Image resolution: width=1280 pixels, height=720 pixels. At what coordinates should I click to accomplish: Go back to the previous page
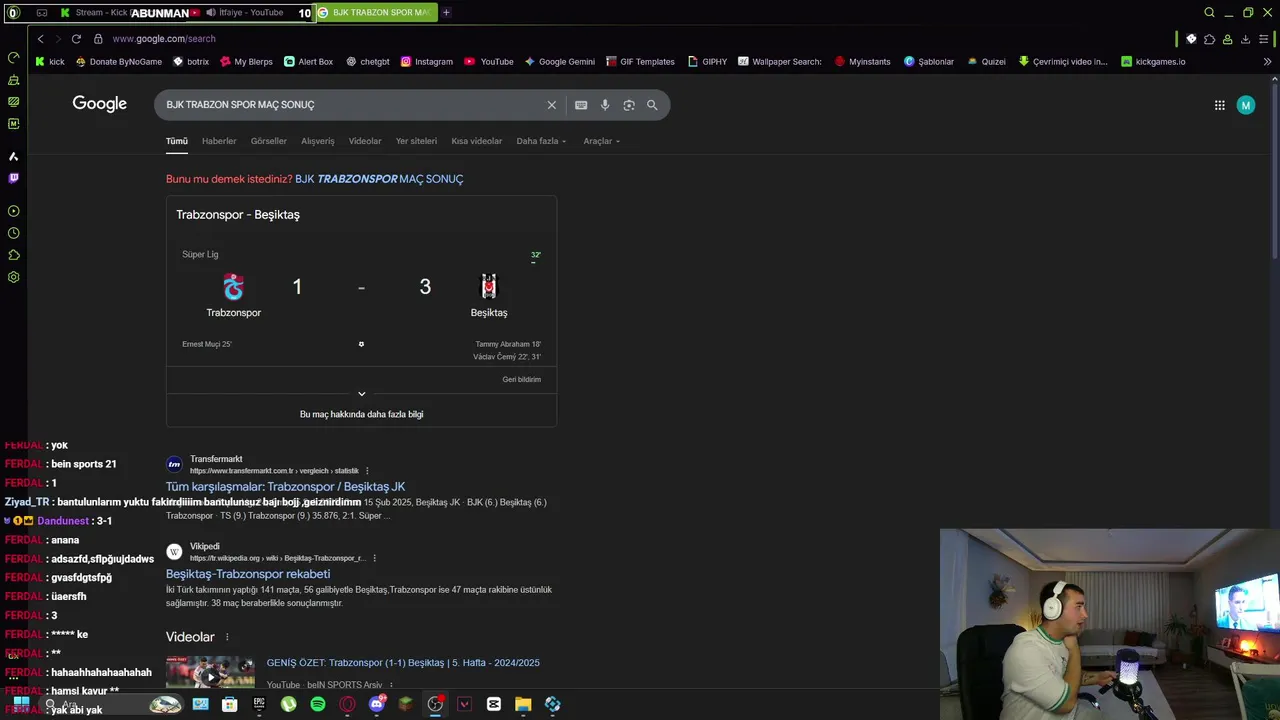click(40, 39)
